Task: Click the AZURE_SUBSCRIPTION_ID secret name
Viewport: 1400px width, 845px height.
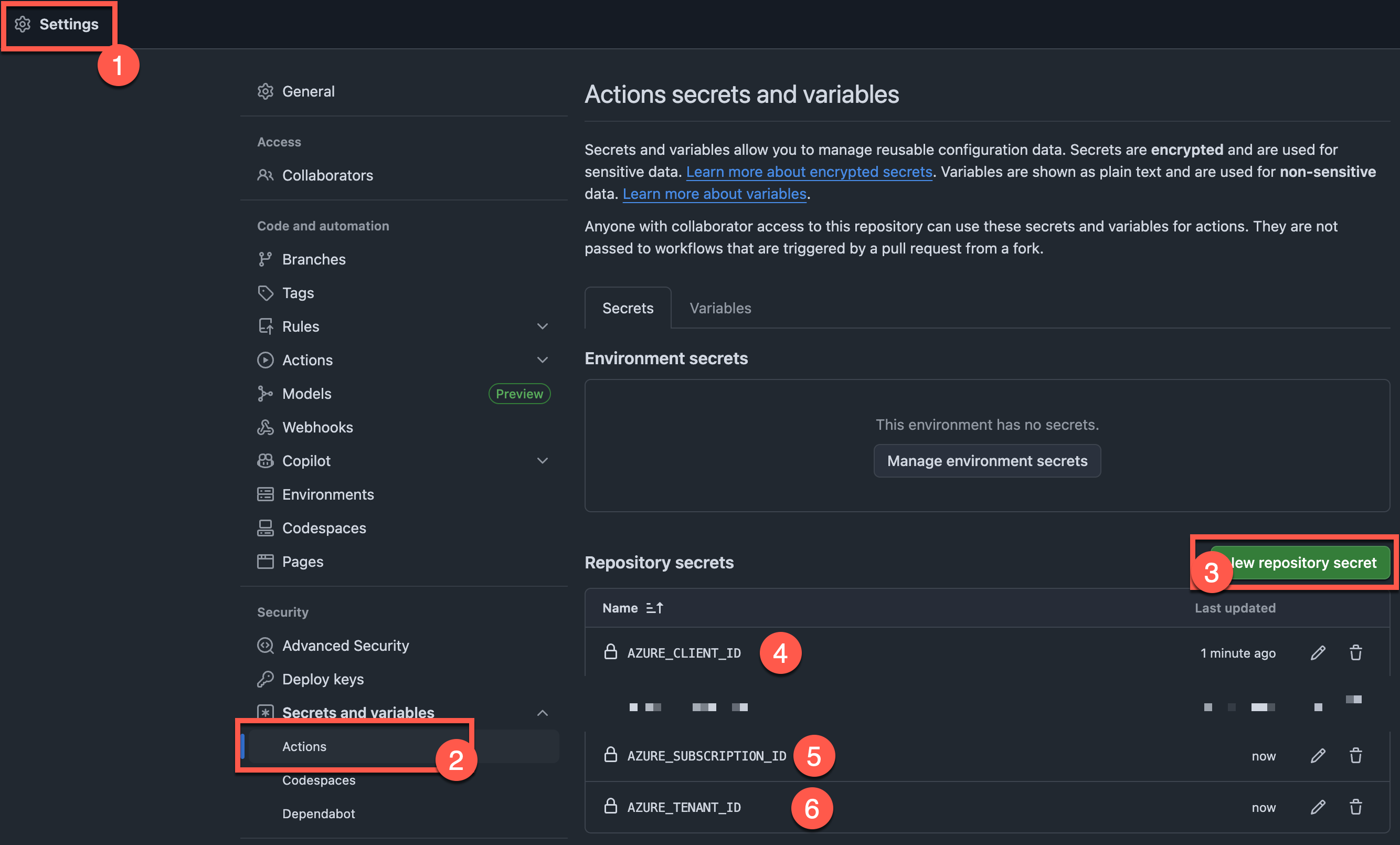Action: pos(706,755)
